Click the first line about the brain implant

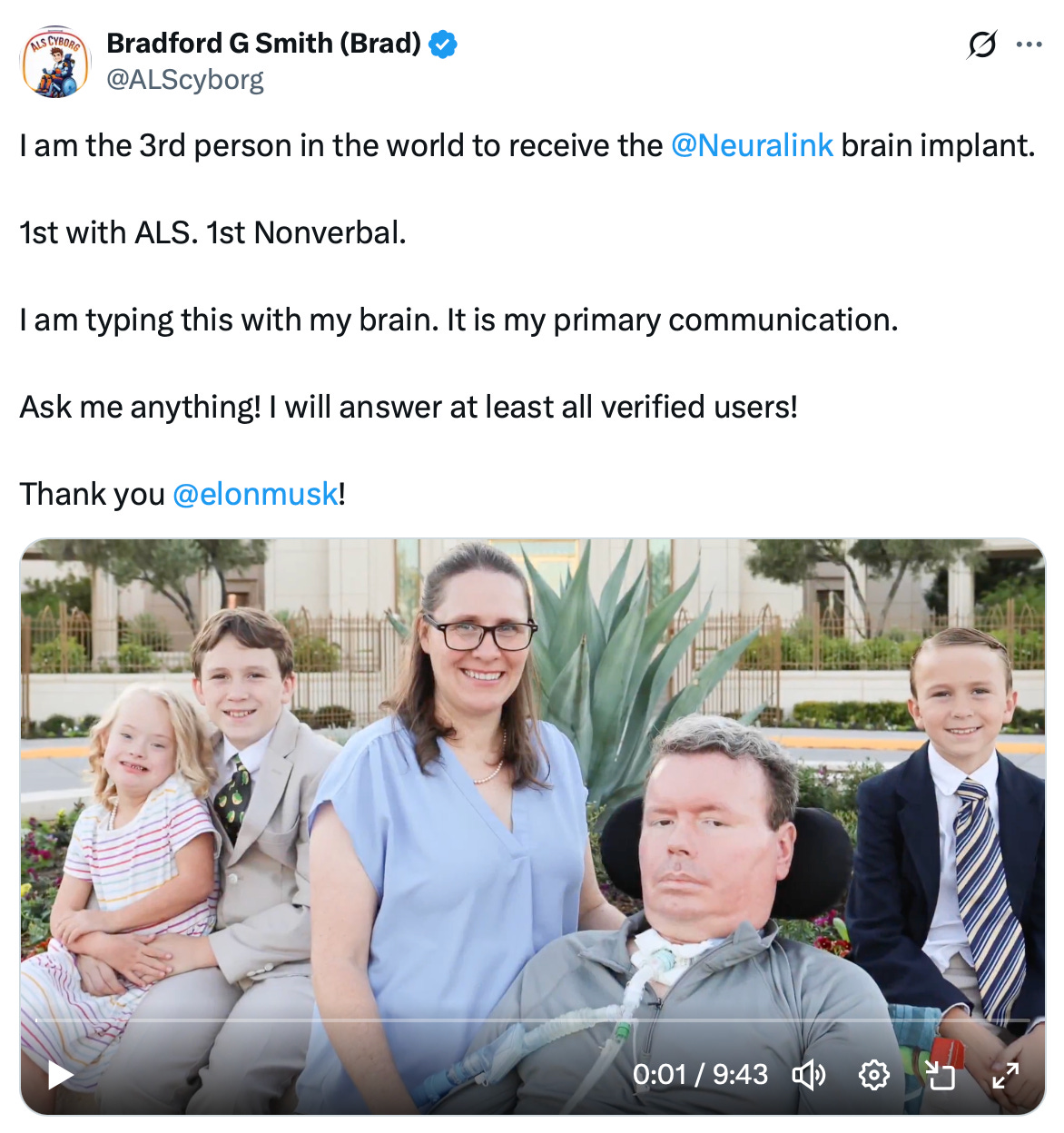tap(527, 145)
